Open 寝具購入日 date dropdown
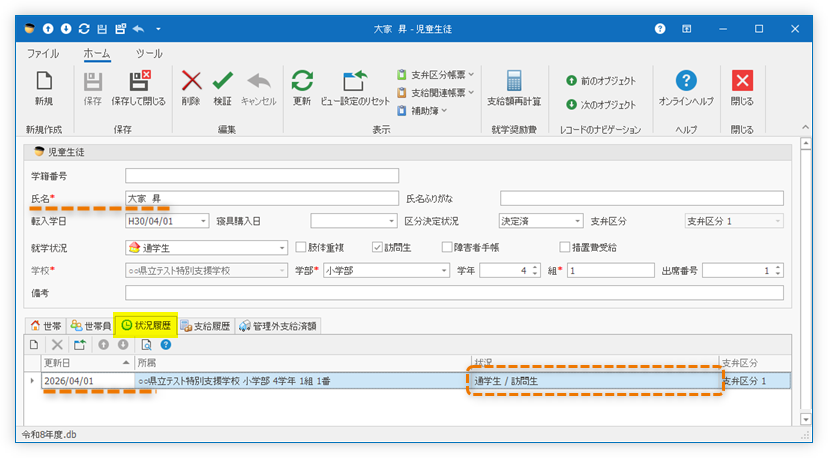The width and height of the screenshot is (828, 458). pos(391,221)
